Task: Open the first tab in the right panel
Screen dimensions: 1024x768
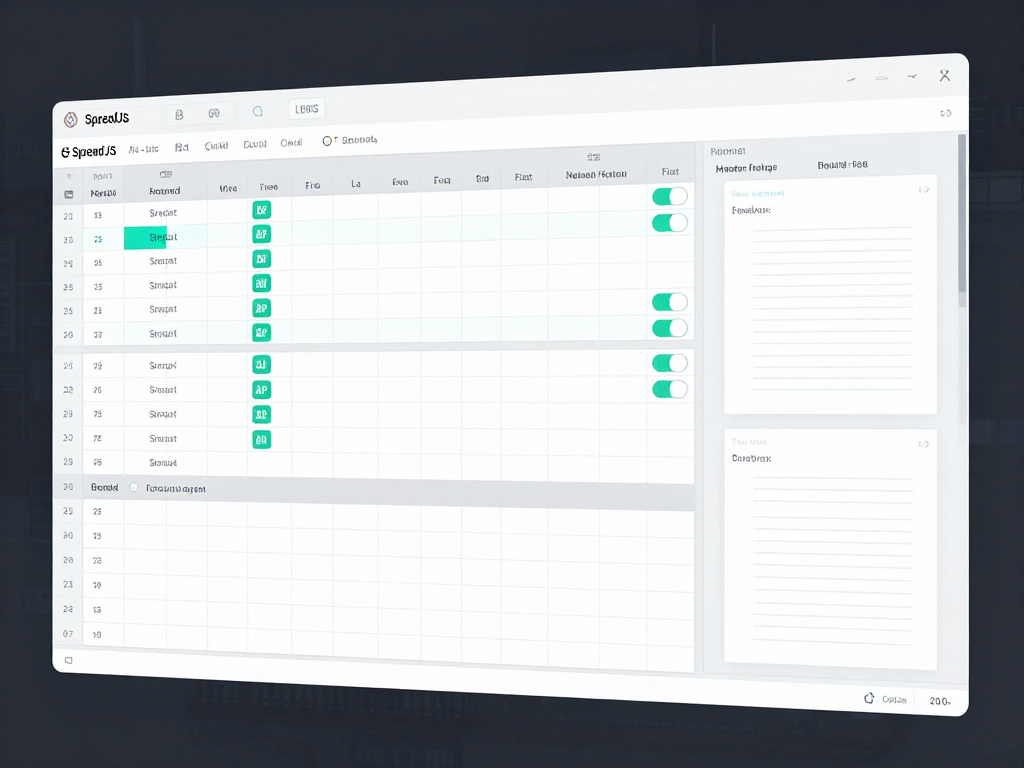Action: click(x=746, y=168)
